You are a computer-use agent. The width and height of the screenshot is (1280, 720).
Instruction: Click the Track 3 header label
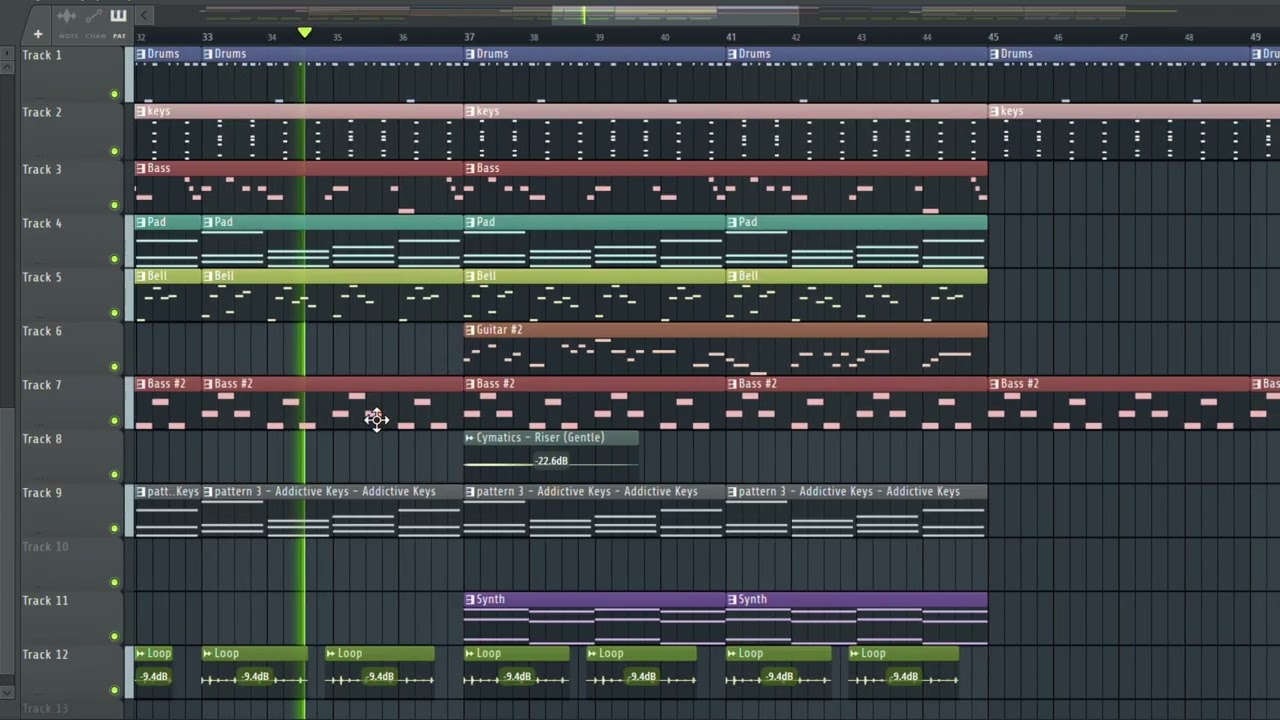point(42,169)
